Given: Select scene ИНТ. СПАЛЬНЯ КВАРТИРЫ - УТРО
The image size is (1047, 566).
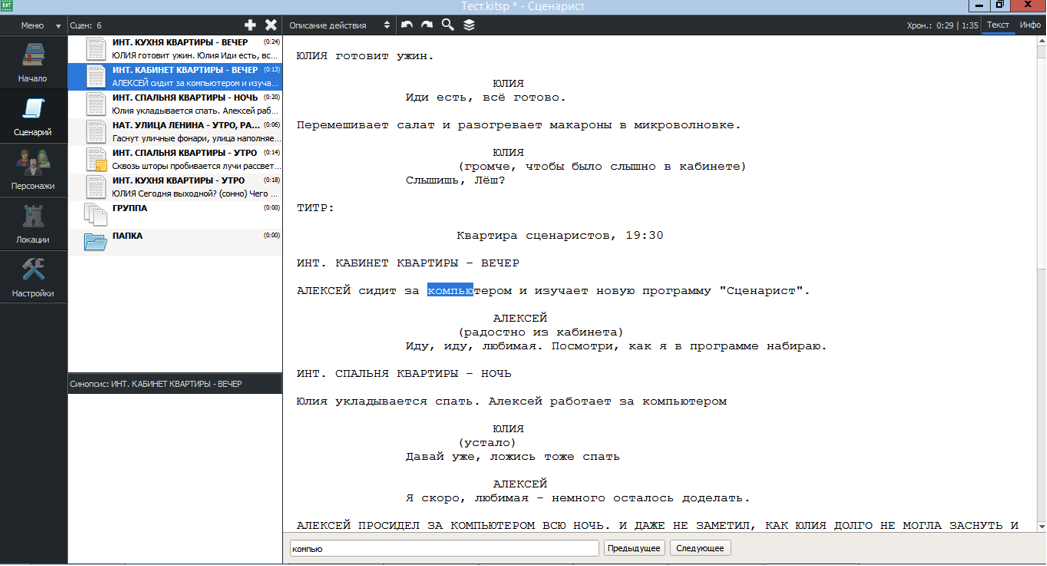Looking at the screenshot, I should pos(175,160).
